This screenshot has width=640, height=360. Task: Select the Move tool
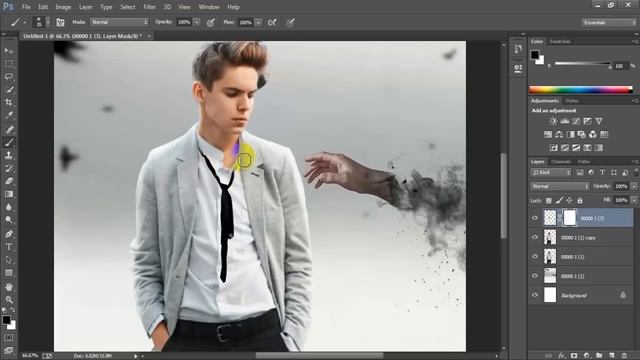(x=9, y=51)
